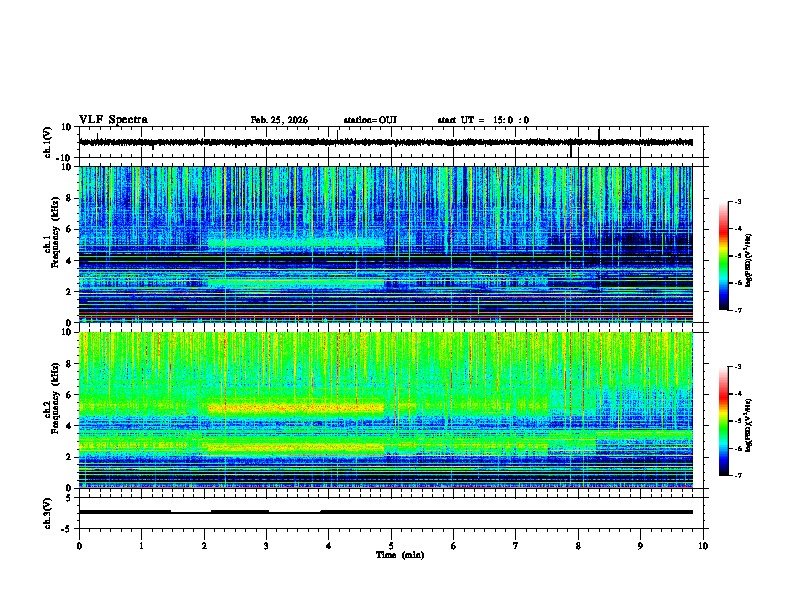Click the green 5 kHz band in ch.1 spectrogram

(x=296, y=243)
